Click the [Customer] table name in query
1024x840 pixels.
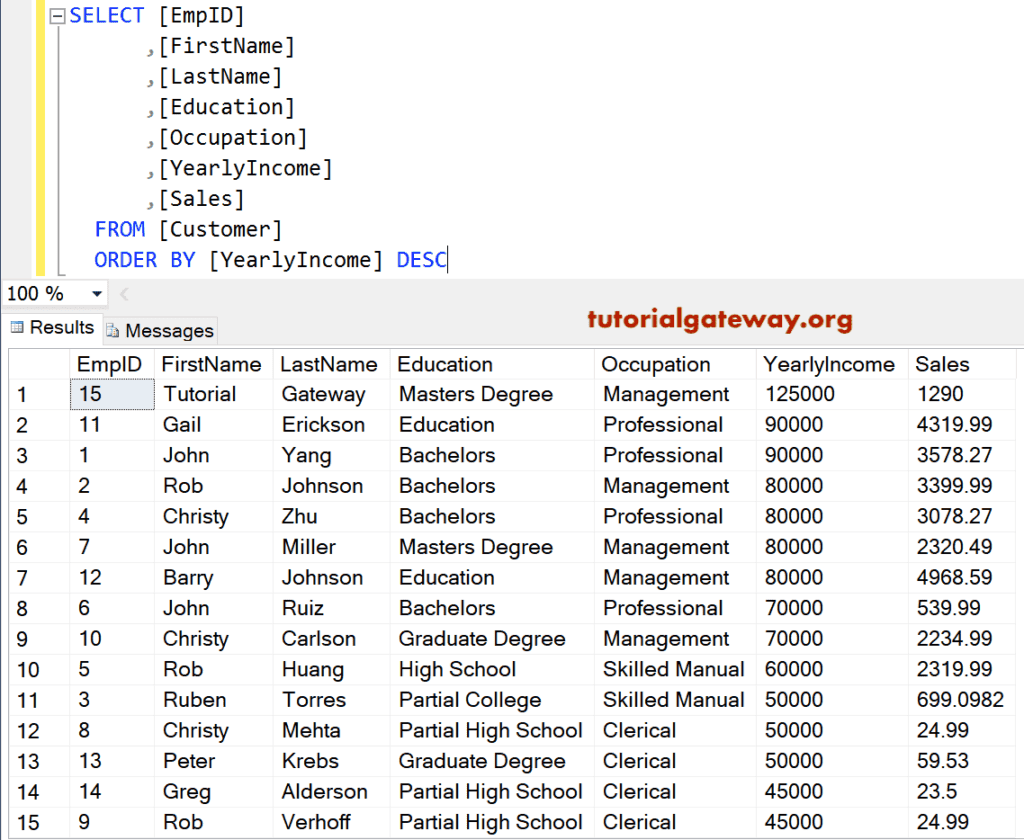220,229
